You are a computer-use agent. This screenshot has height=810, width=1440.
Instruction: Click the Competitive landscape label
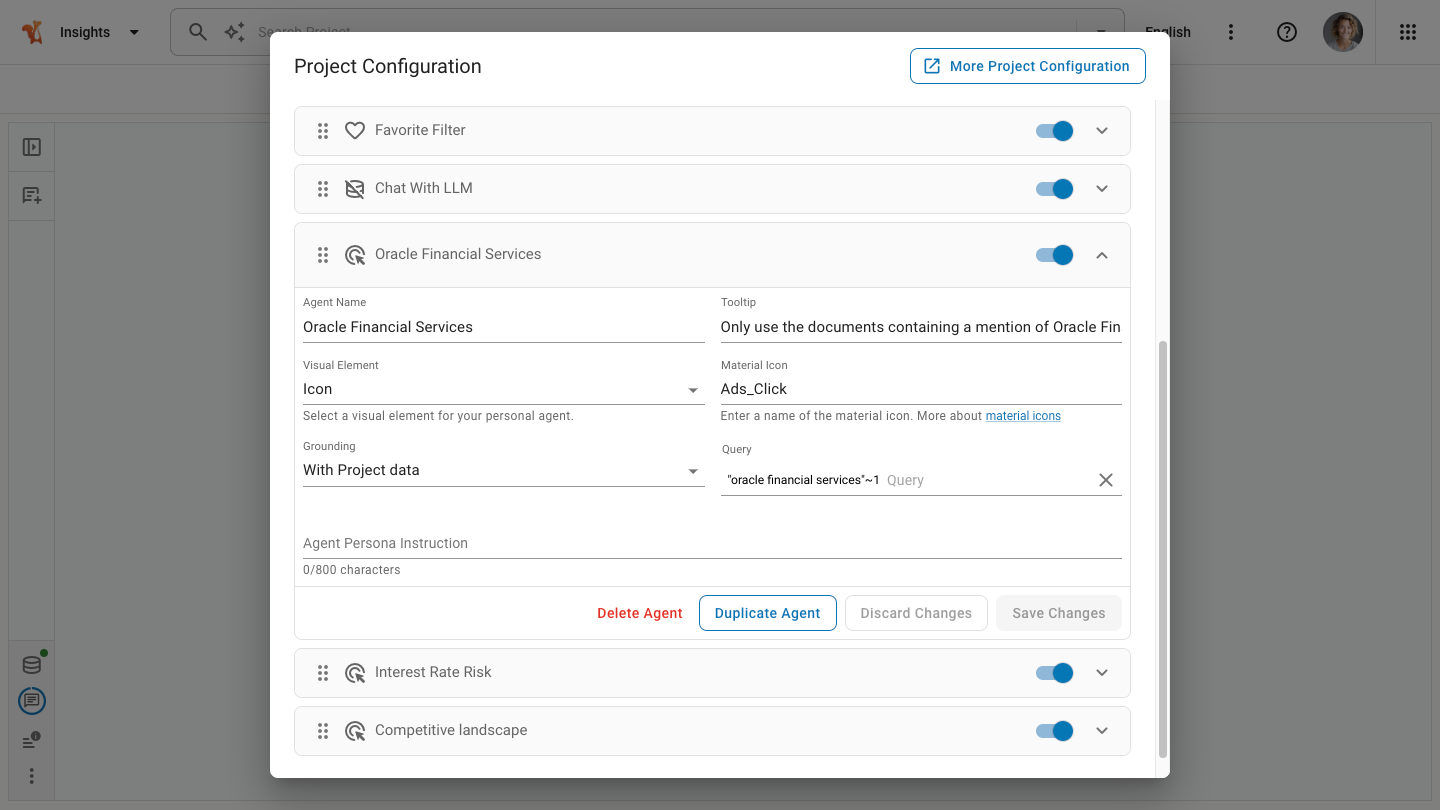click(x=451, y=730)
